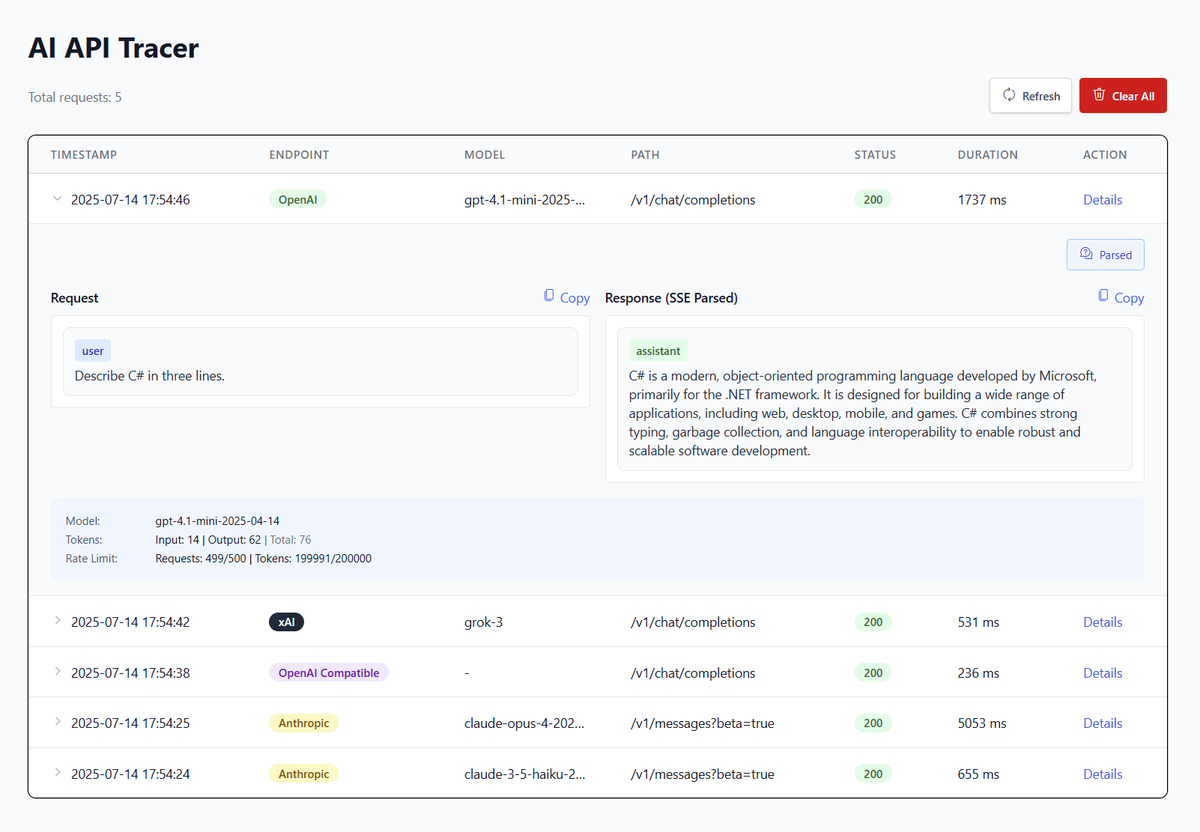Click the OpenAI Compatible endpoint badge

pos(328,673)
